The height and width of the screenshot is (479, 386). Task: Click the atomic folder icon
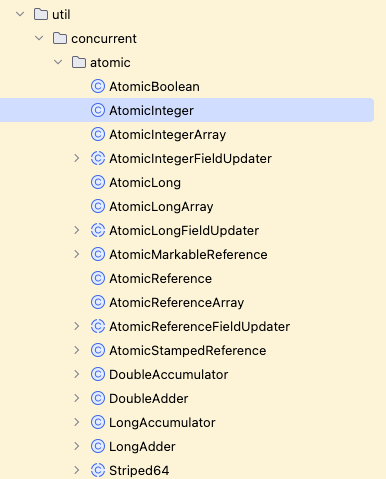pyautogui.click(x=79, y=62)
